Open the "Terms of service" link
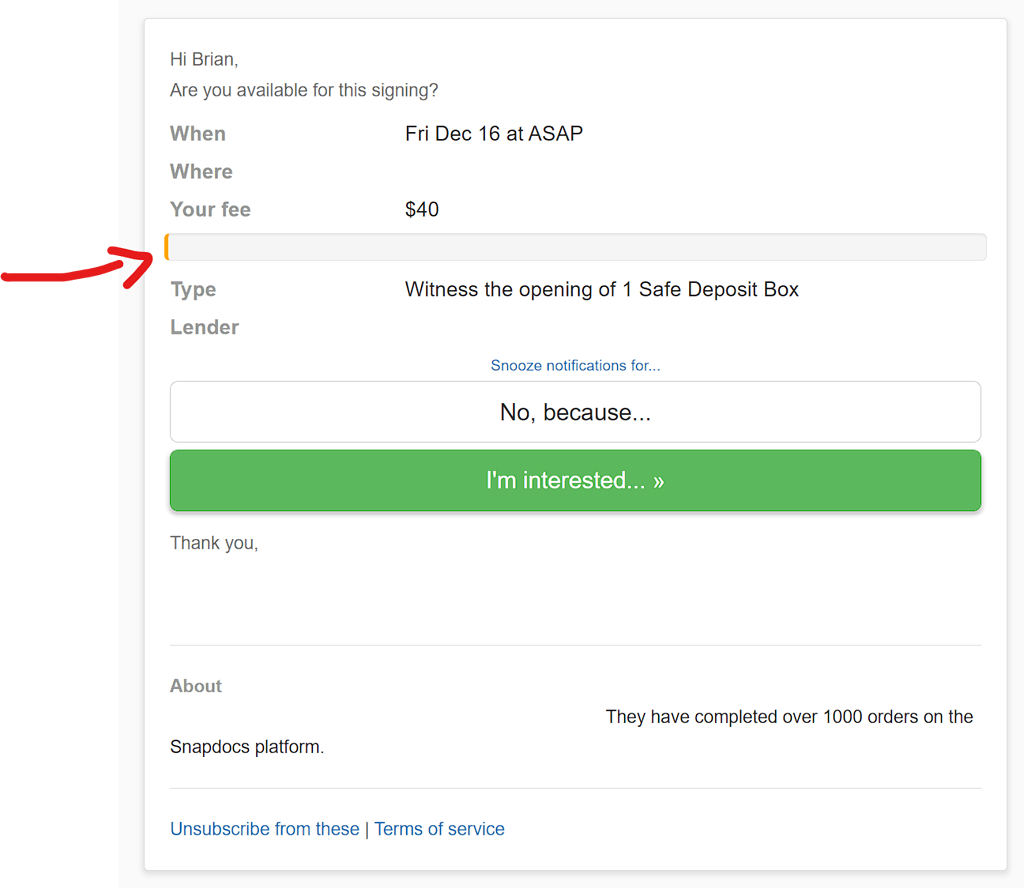 coord(439,829)
